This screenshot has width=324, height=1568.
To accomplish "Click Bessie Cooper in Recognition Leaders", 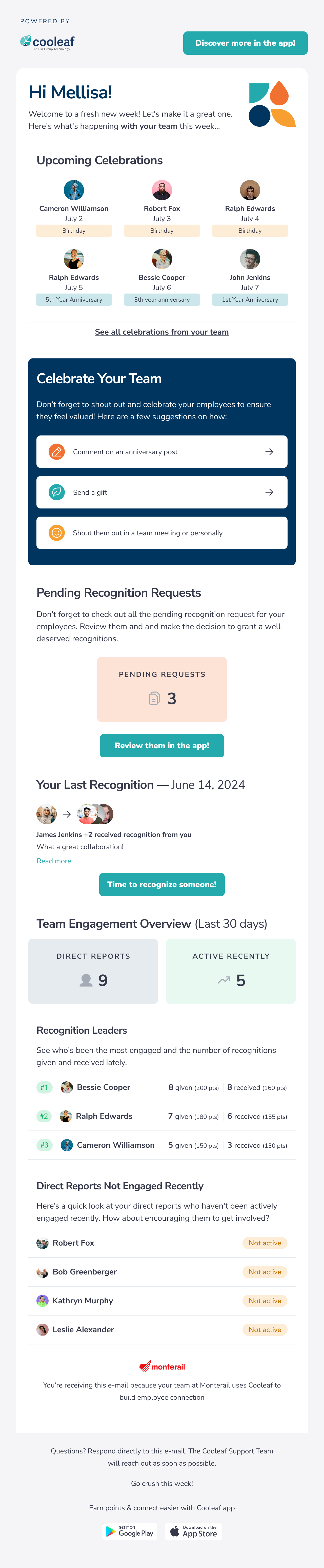I will tap(103, 1087).
